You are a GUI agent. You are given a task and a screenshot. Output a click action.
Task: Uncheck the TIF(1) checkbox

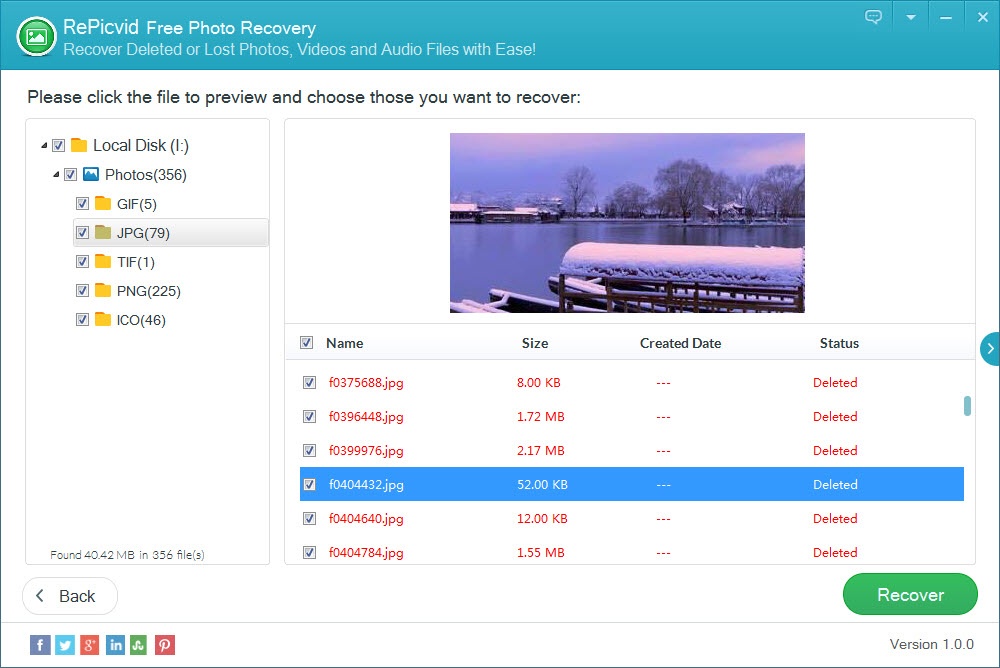[82, 262]
